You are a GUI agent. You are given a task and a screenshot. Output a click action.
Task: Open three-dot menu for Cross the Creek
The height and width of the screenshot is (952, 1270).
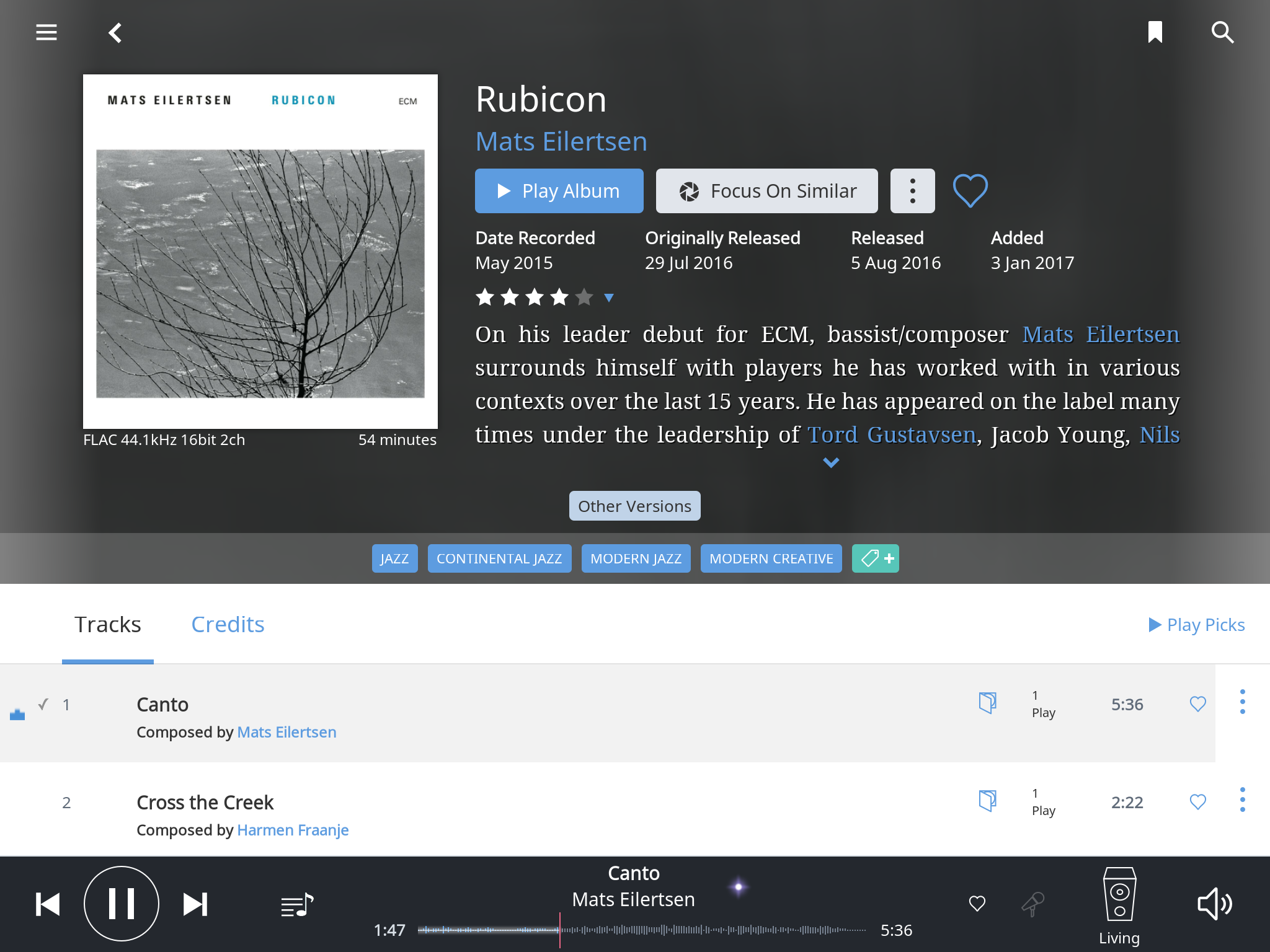coord(1242,800)
